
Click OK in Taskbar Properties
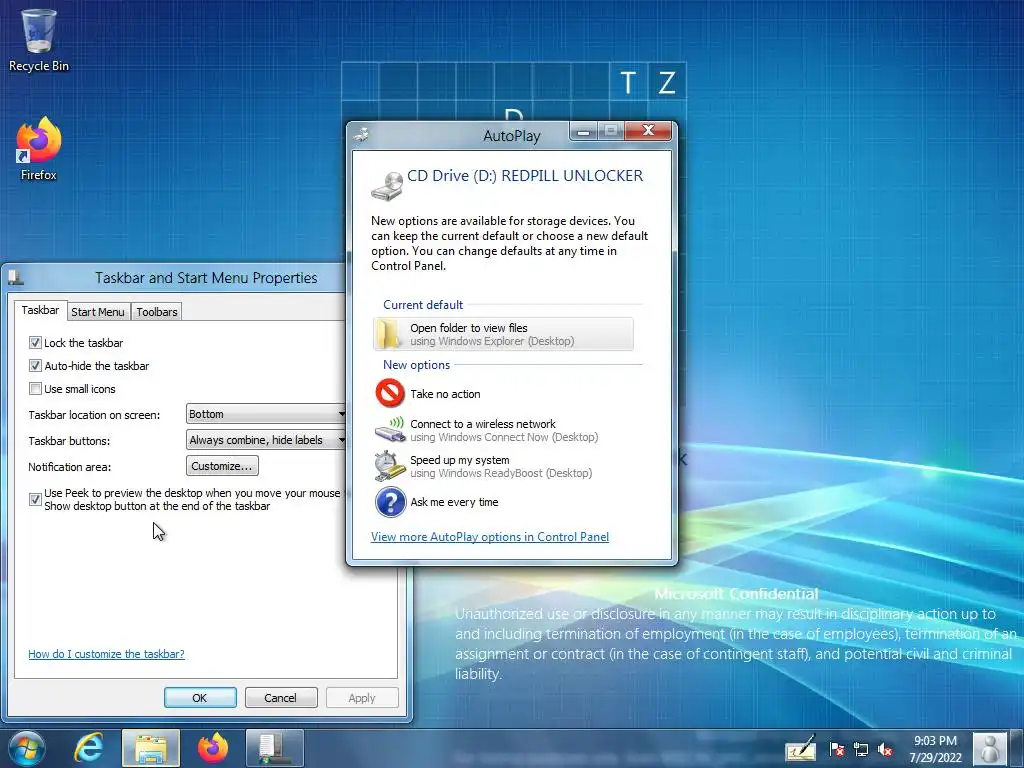(200, 697)
